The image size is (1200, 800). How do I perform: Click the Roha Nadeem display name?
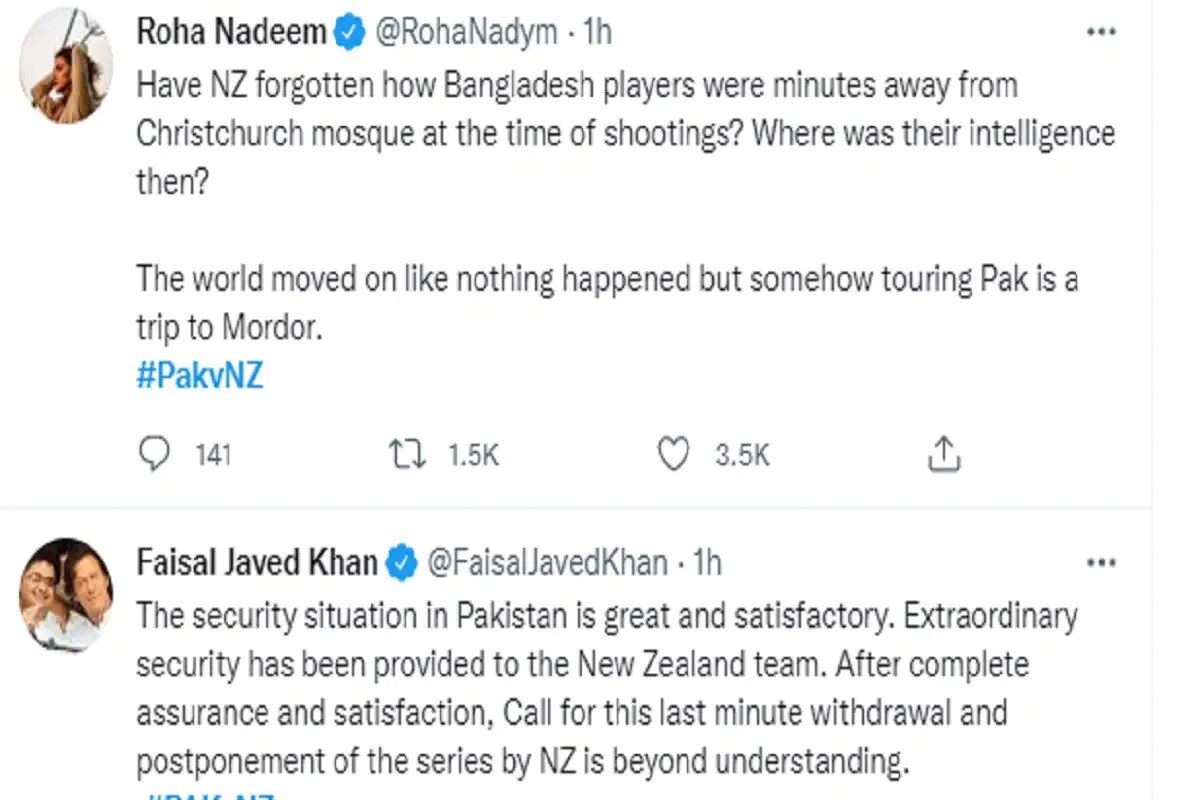[231, 33]
